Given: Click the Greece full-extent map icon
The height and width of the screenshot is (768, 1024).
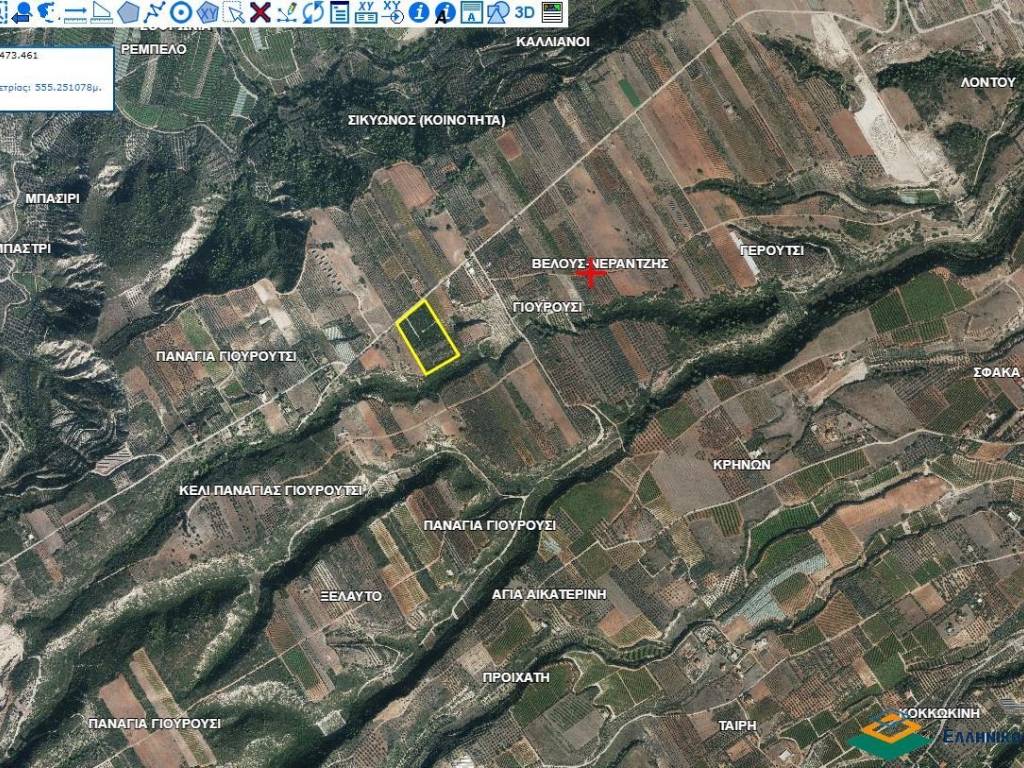Looking at the screenshot, I should point(45,12).
